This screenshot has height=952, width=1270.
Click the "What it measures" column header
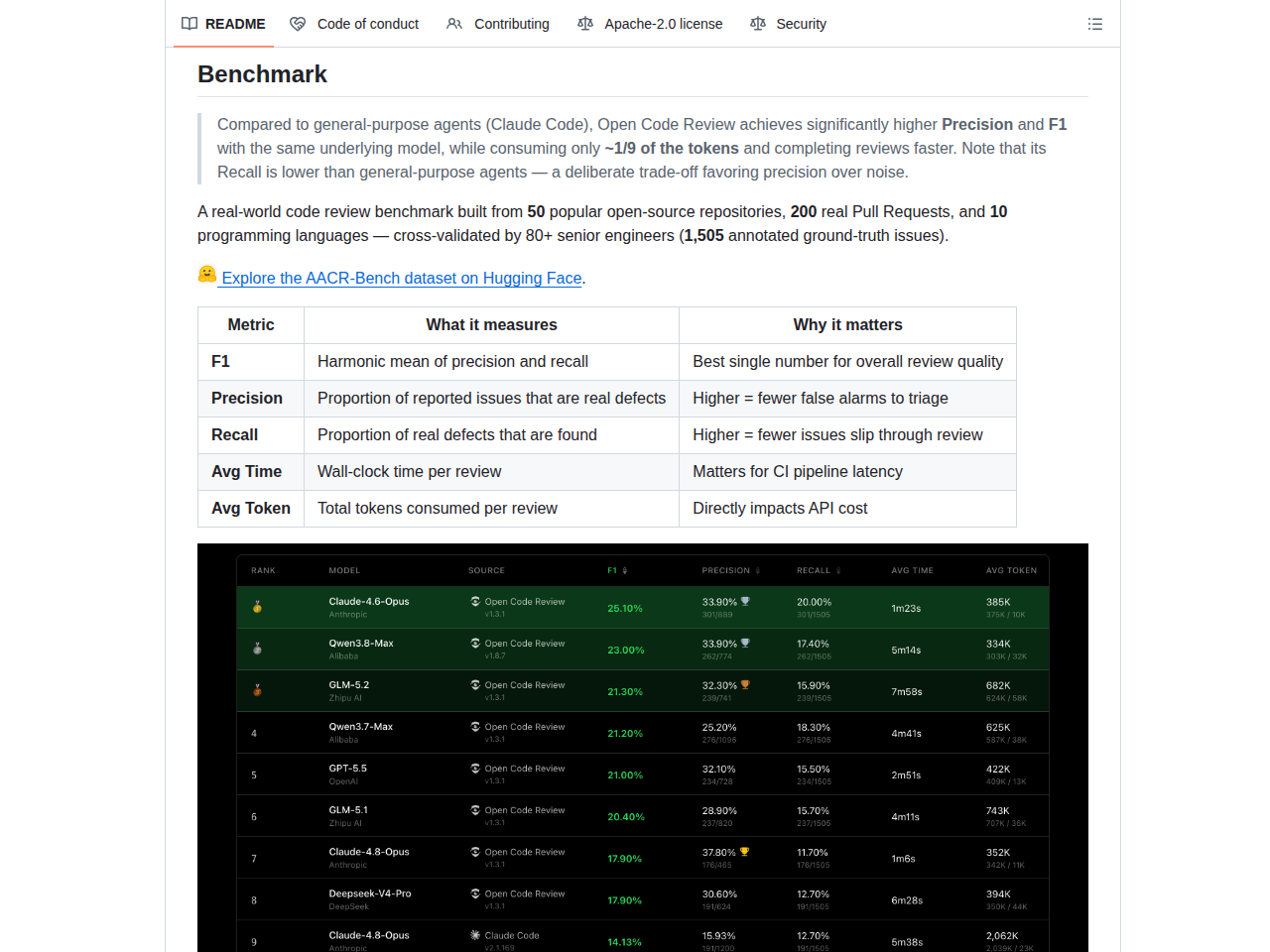click(492, 325)
